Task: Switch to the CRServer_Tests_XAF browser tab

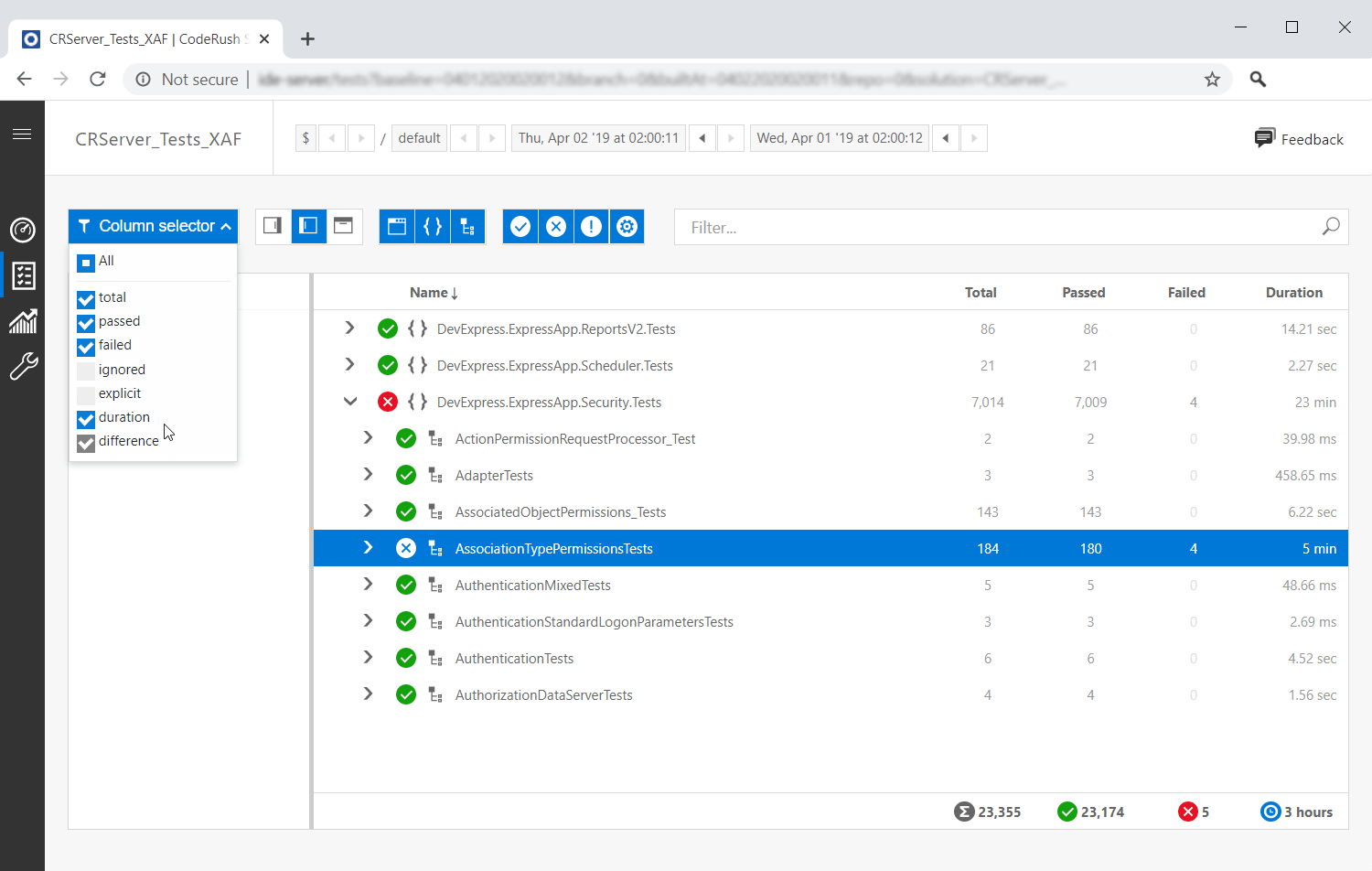Action: point(135,38)
